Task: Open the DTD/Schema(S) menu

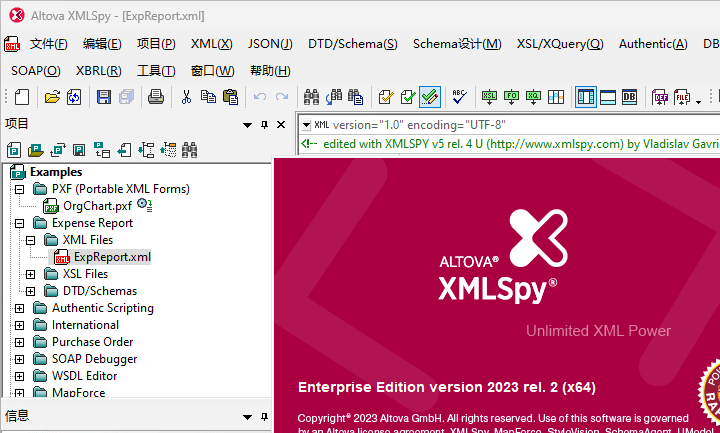Action: click(353, 44)
